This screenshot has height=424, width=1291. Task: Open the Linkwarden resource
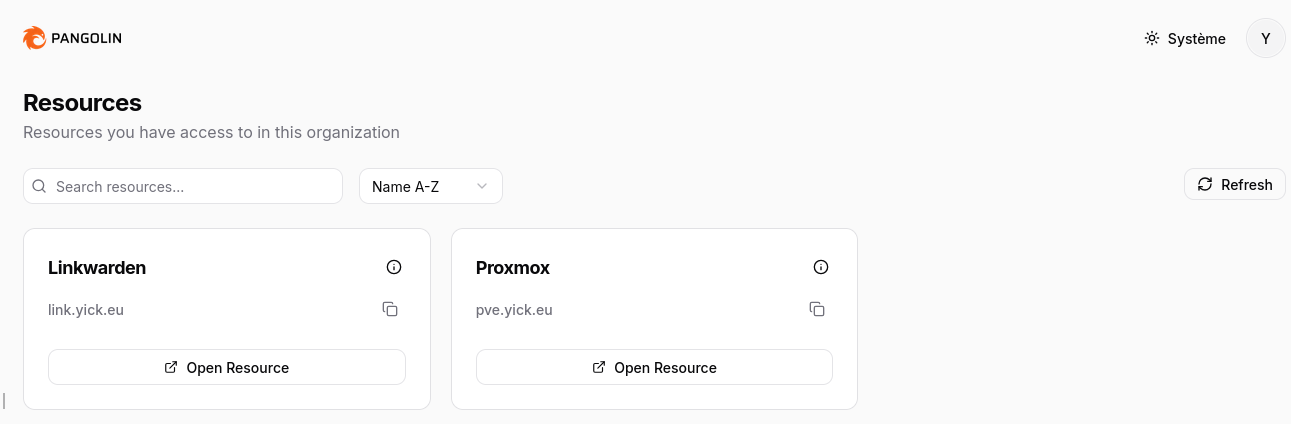[227, 367]
